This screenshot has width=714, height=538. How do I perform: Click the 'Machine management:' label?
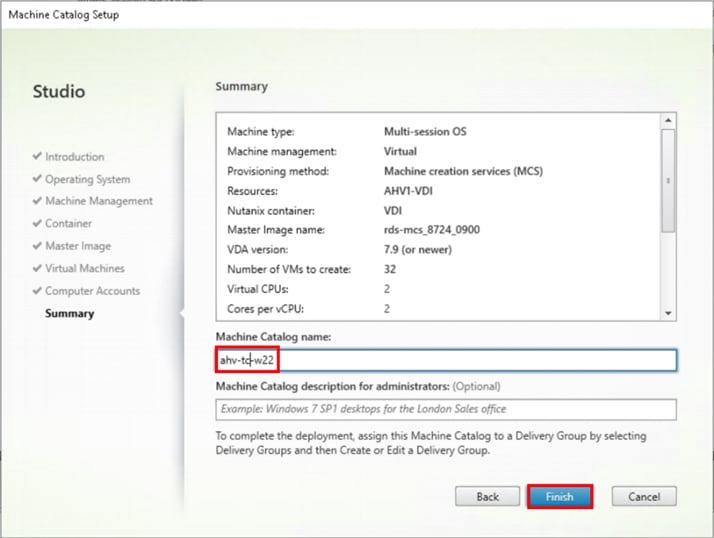click(x=282, y=152)
